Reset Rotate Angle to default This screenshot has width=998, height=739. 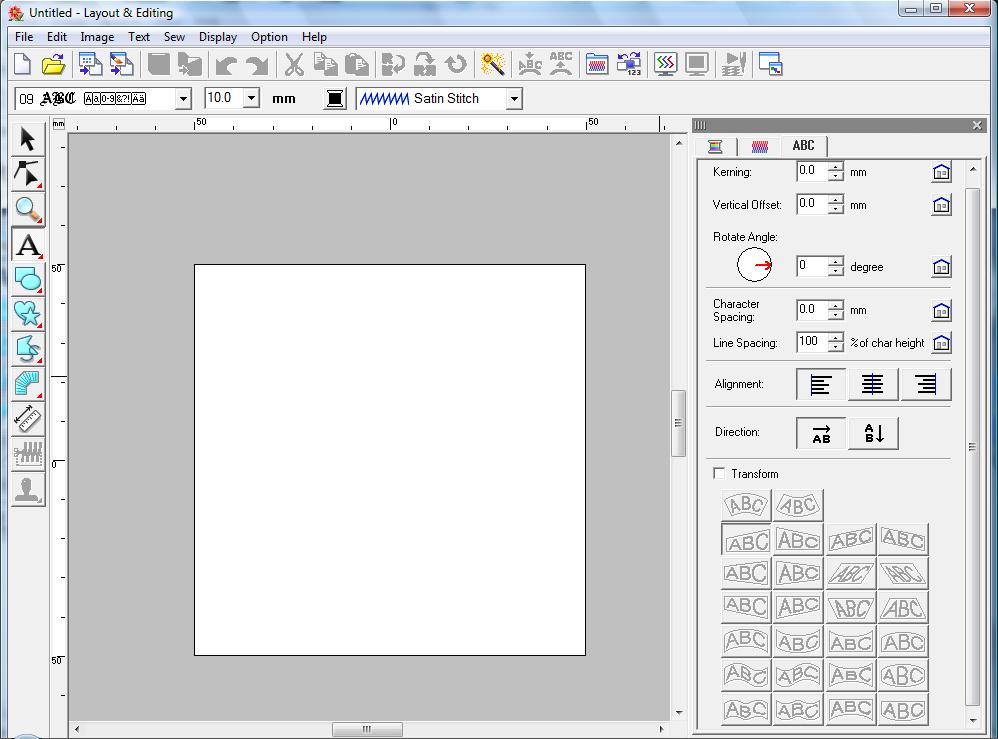point(941,267)
